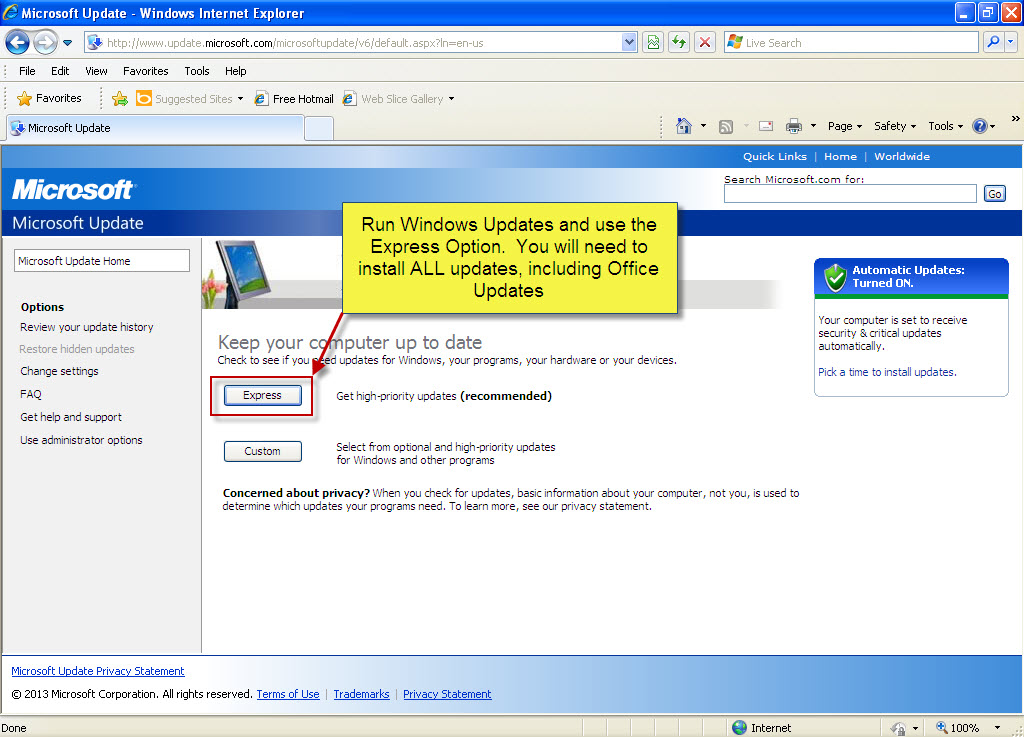This screenshot has width=1024, height=737.
Task: Open the Tools command bar menu
Action: click(946, 126)
